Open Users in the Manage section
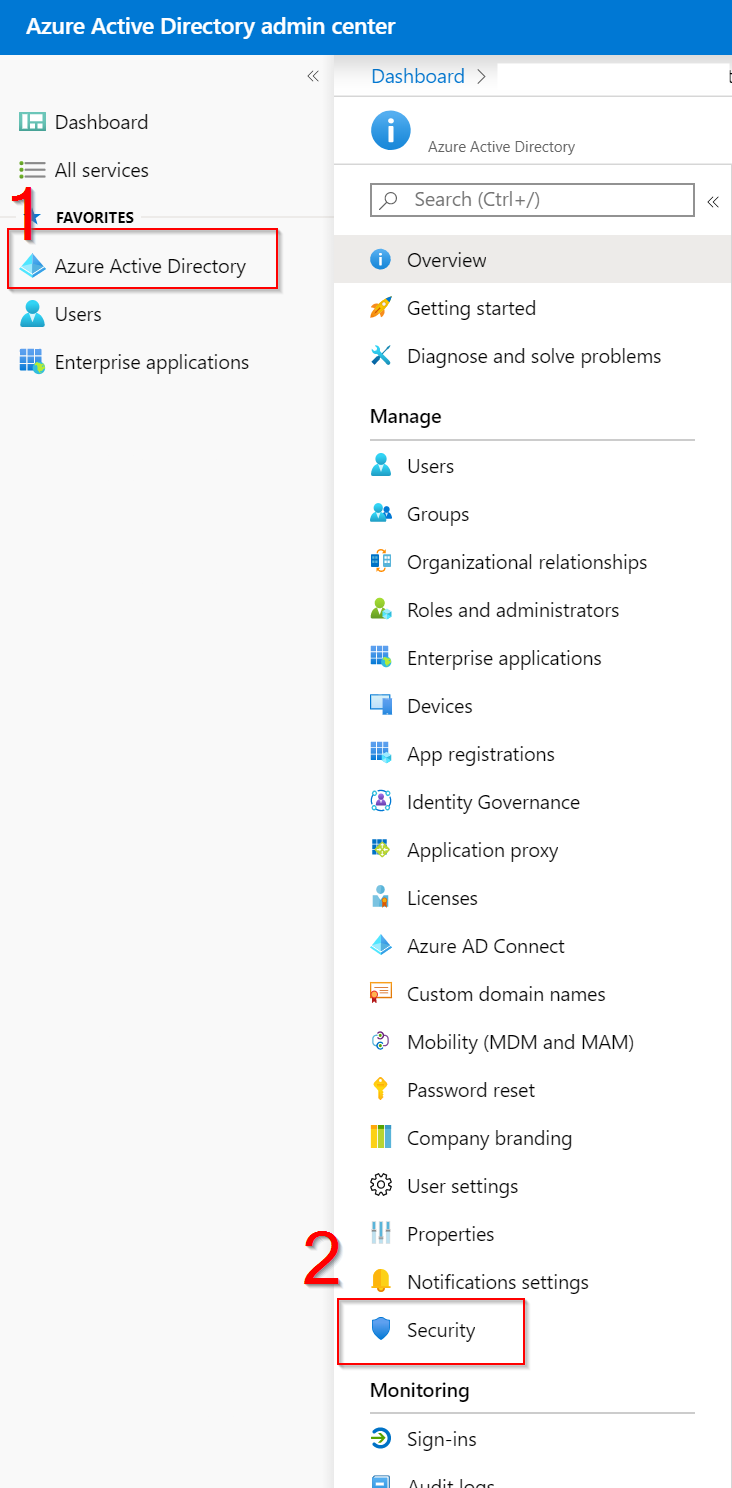732x1488 pixels. 430,466
